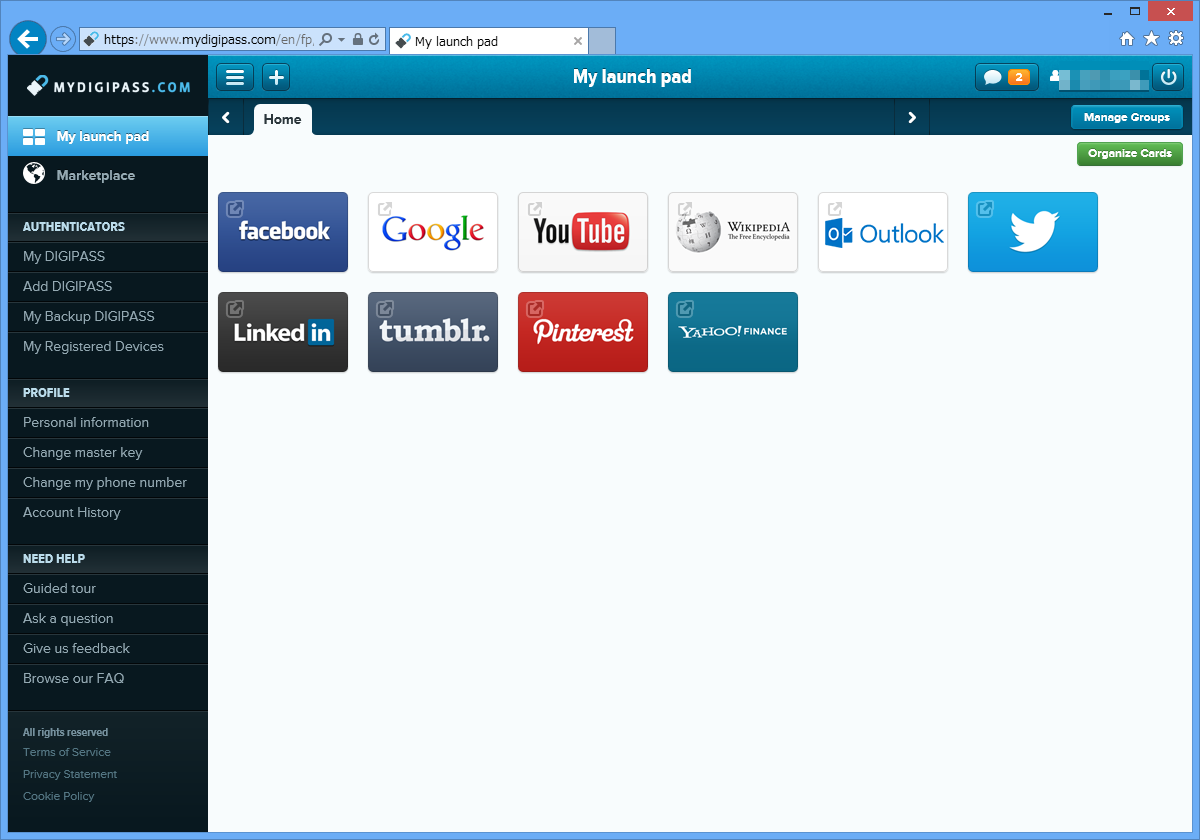Click the Tumblr card's external link icon

click(385, 309)
